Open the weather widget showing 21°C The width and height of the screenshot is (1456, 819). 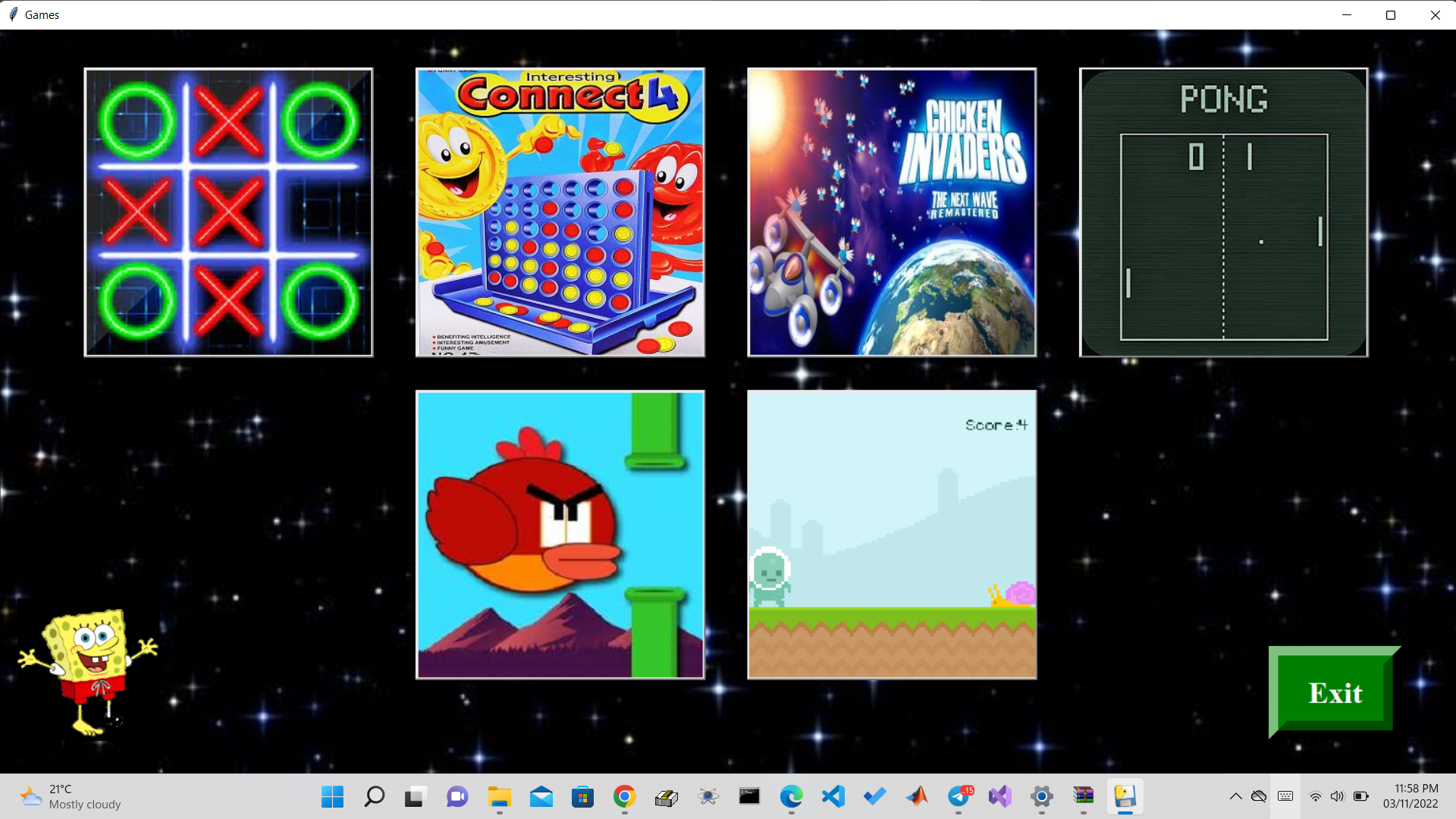[71, 796]
